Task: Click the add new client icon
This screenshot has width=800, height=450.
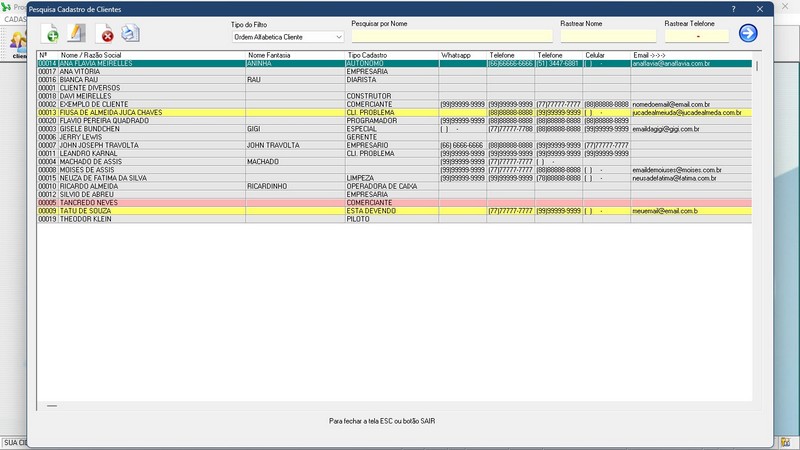Action: (x=50, y=34)
